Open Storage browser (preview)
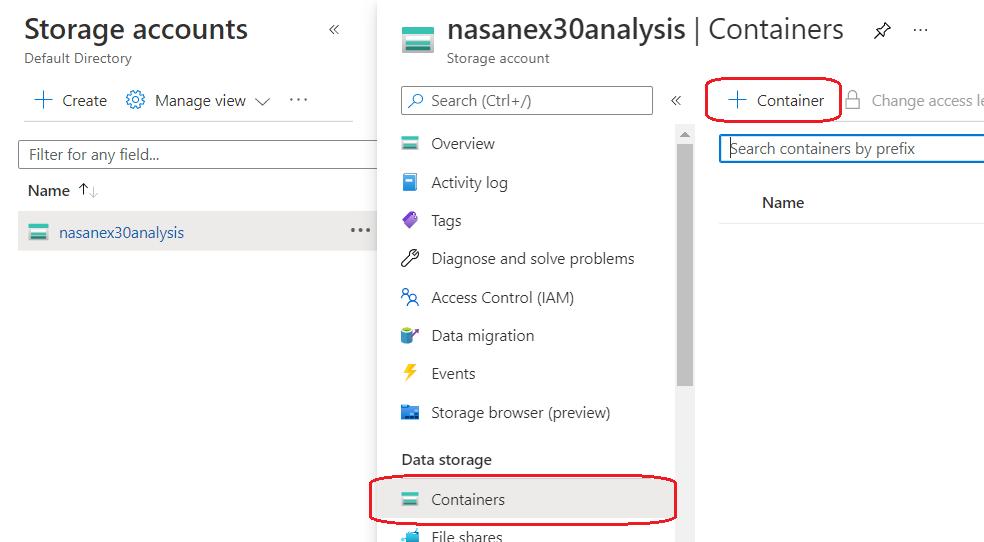 pos(520,413)
